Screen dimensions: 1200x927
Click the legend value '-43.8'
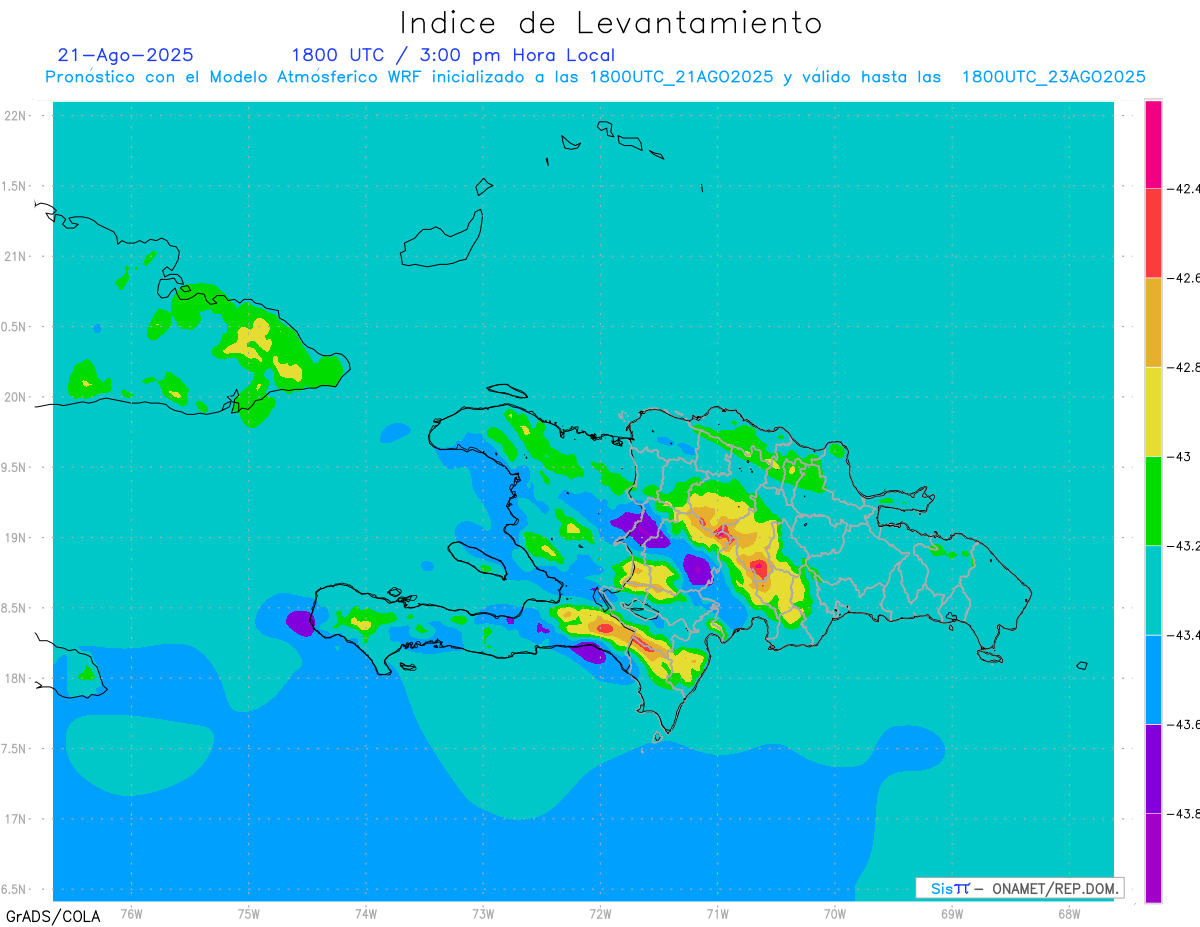pyautogui.click(x=1185, y=813)
